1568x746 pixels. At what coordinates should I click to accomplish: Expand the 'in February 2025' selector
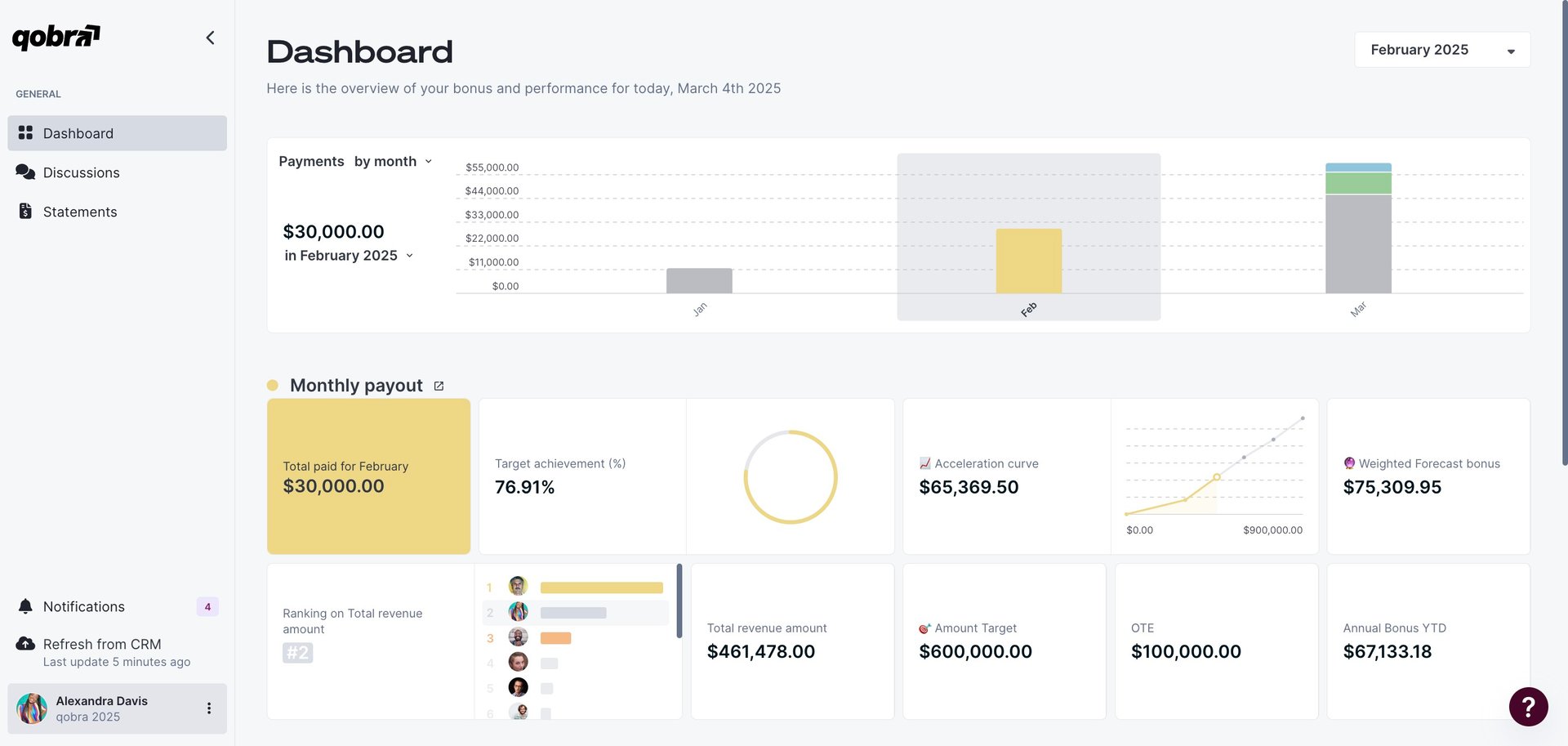coord(349,256)
